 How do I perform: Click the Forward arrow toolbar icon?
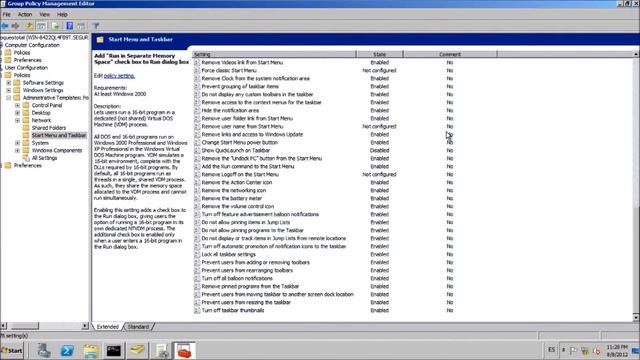(x=16, y=26)
